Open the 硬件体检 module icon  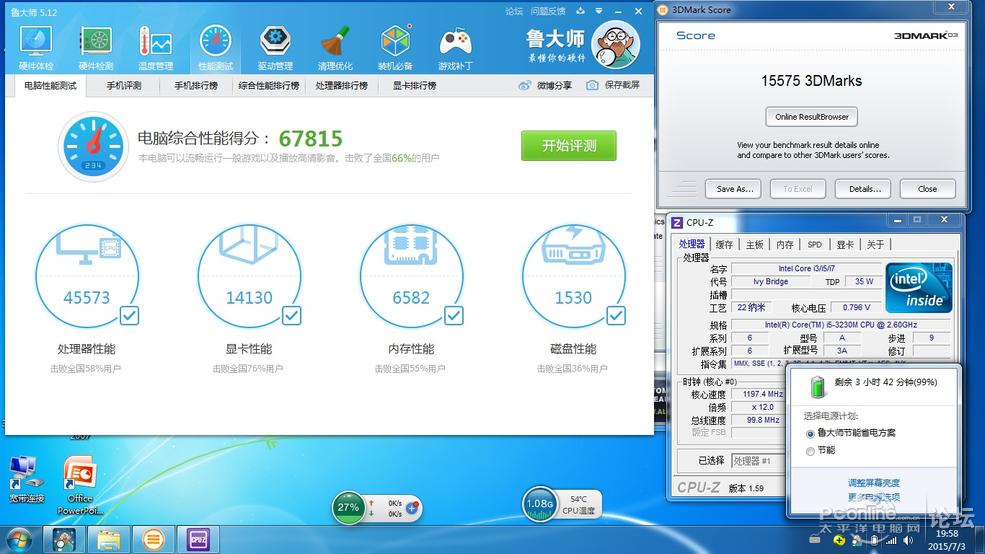click(x=36, y=47)
